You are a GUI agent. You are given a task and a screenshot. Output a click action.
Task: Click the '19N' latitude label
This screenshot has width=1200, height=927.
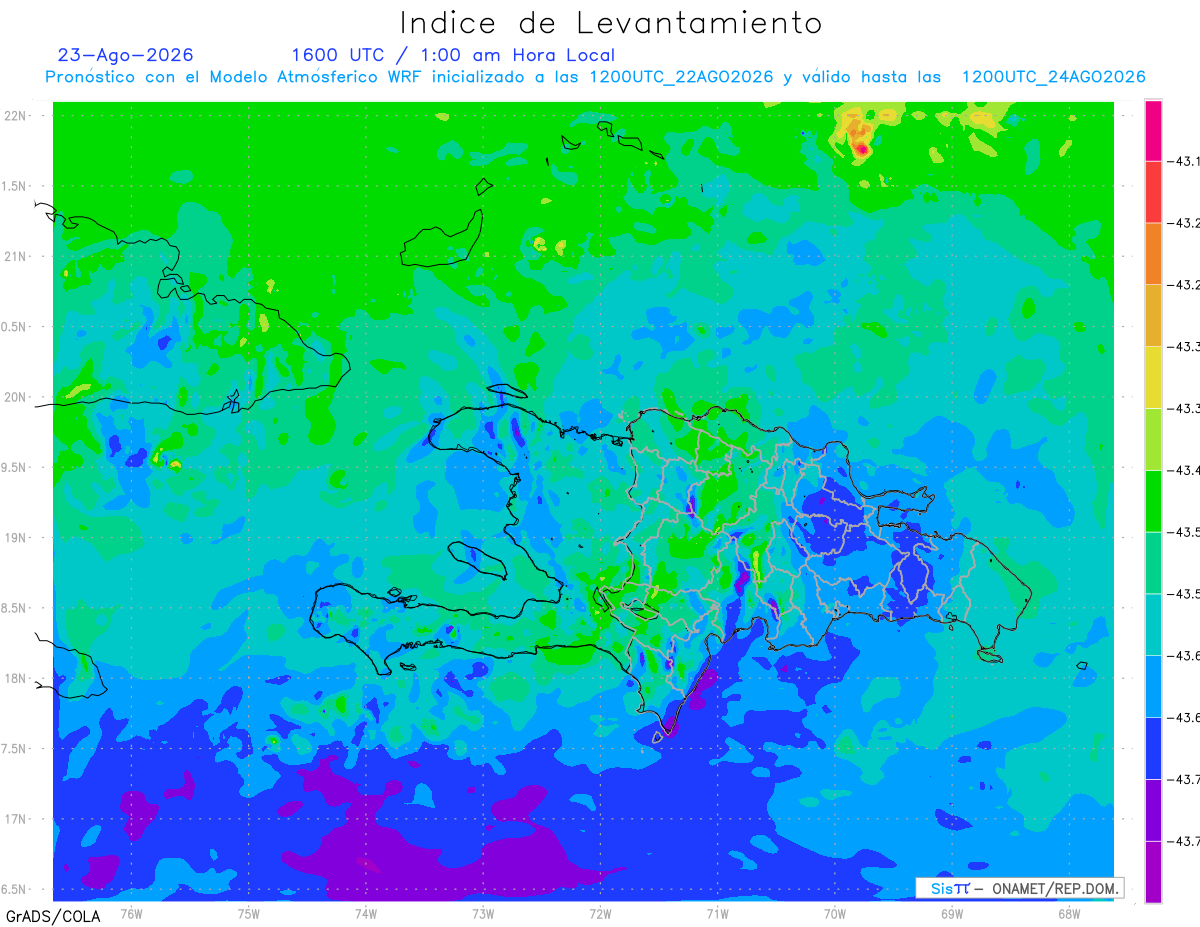[16, 538]
